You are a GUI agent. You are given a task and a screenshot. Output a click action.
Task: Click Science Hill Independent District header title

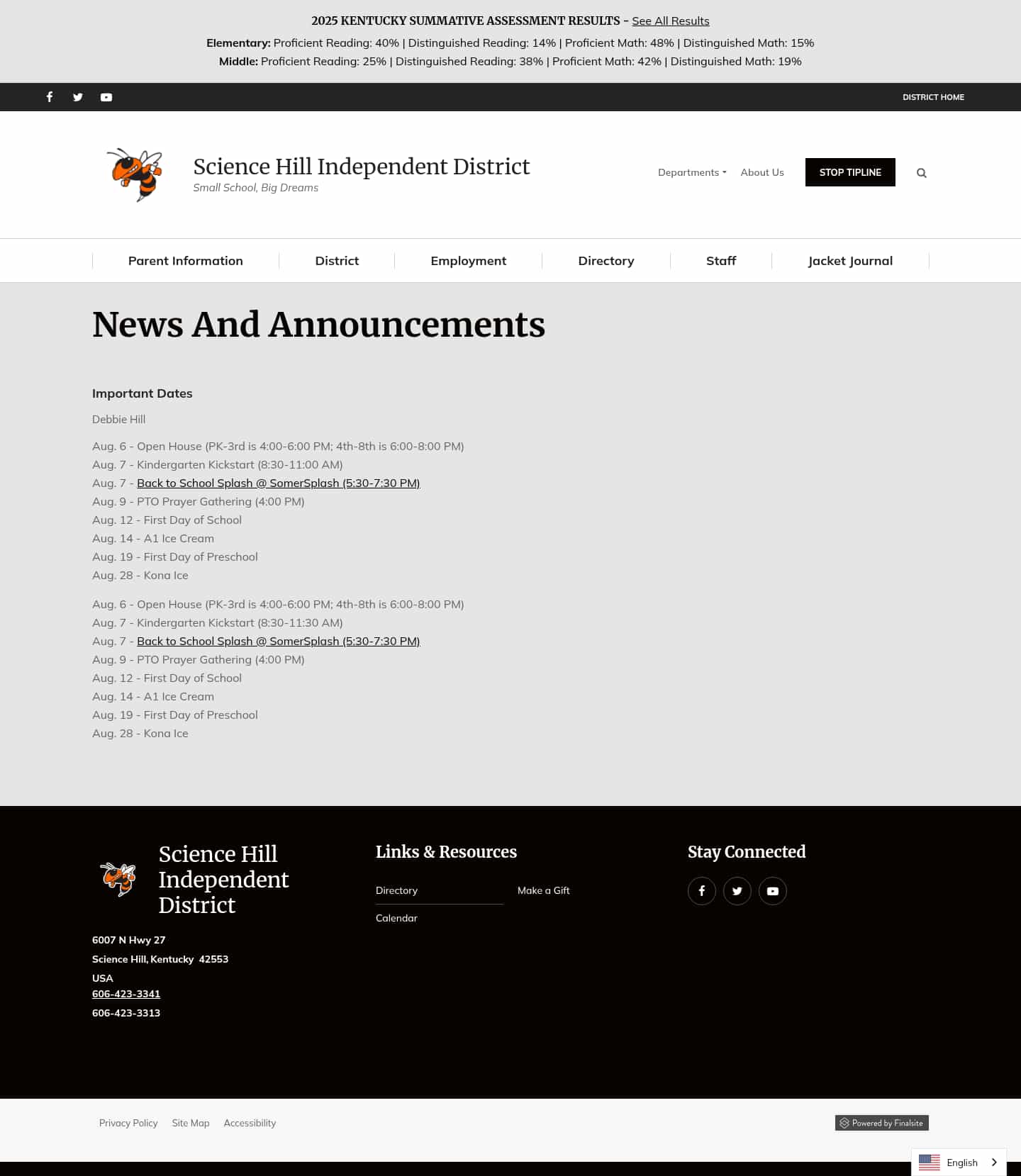(x=362, y=167)
